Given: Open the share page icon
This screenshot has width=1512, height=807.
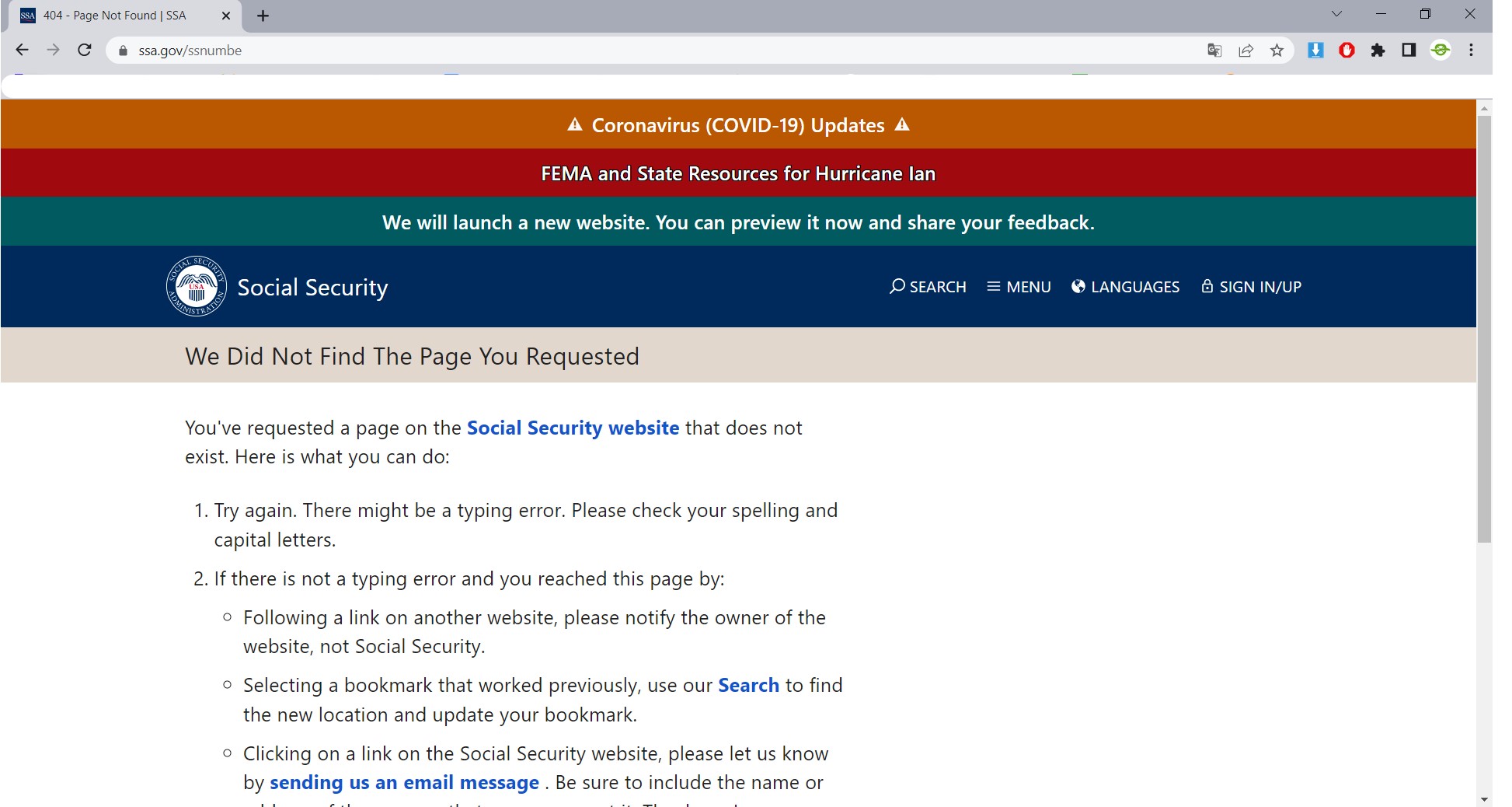Looking at the screenshot, I should pos(1245,51).
